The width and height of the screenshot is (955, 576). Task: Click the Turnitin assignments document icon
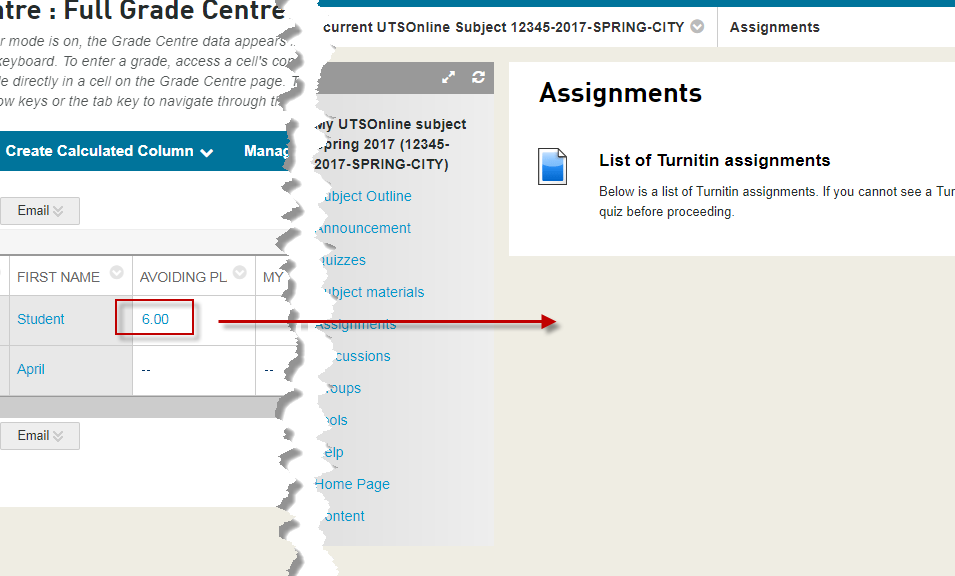(x=553, y=166)
